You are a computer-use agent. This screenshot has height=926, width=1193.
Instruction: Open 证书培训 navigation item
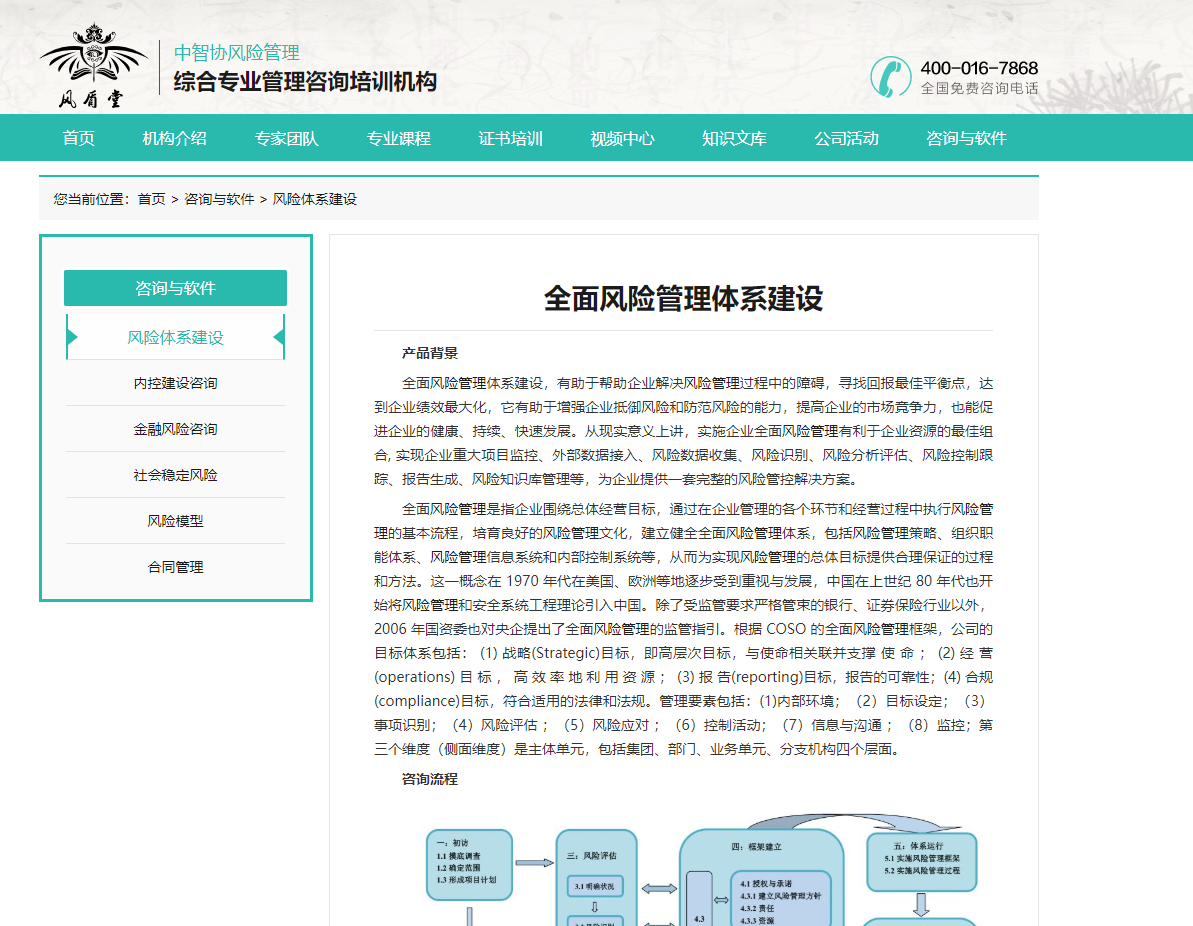pos(510,138)
